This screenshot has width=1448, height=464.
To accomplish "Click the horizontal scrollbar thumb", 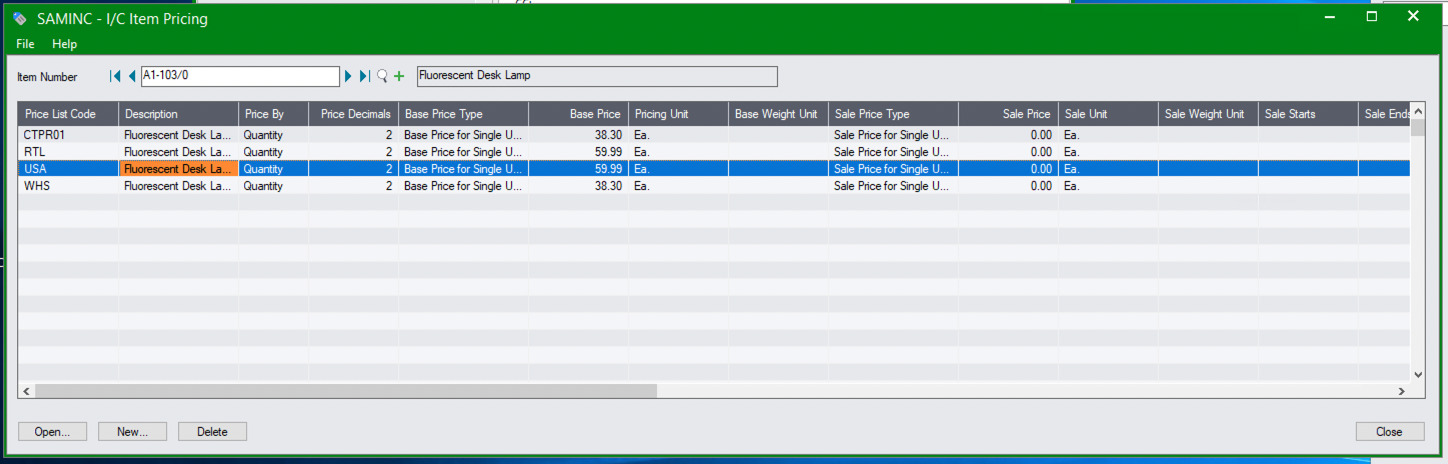I will (346, 390).
